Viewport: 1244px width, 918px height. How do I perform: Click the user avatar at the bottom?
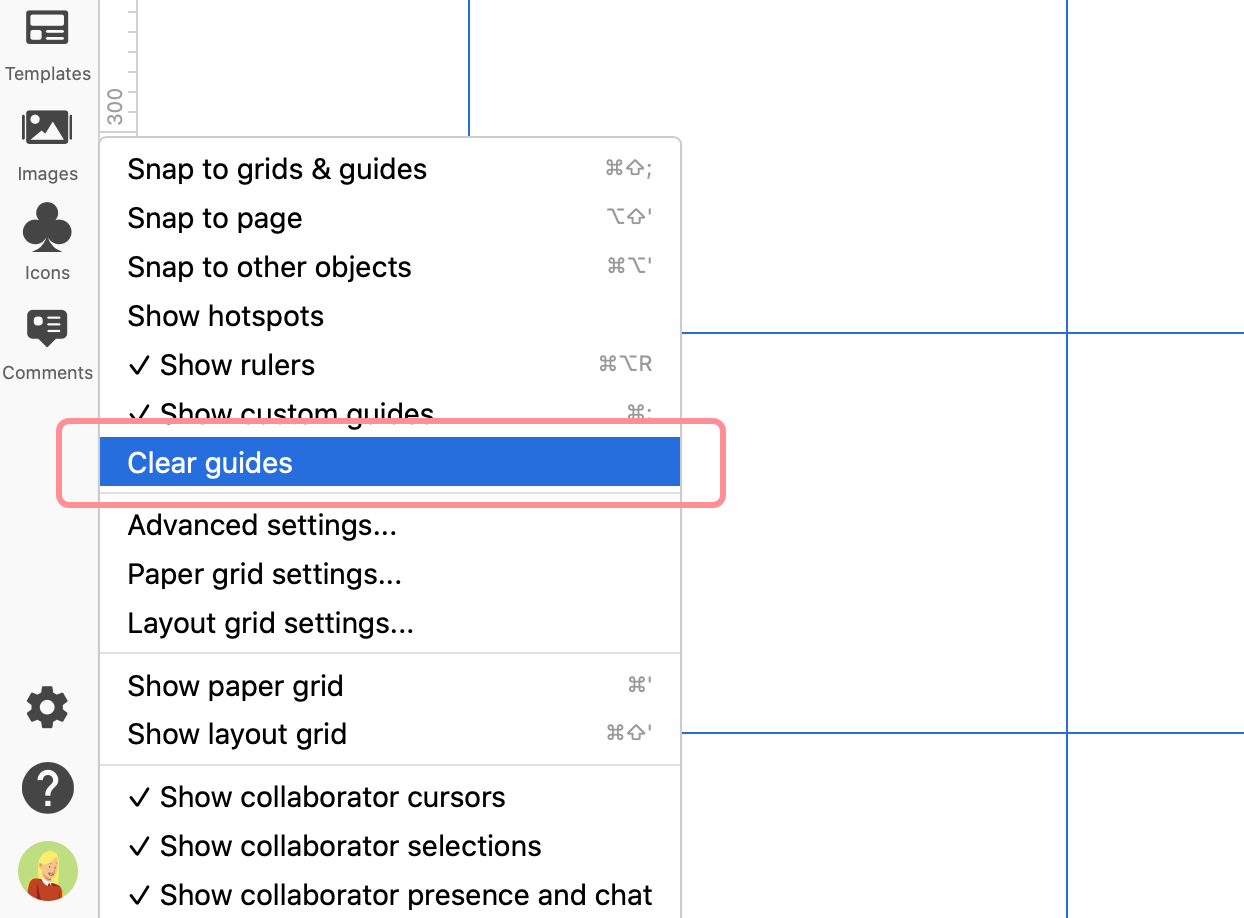coord(47,871)
